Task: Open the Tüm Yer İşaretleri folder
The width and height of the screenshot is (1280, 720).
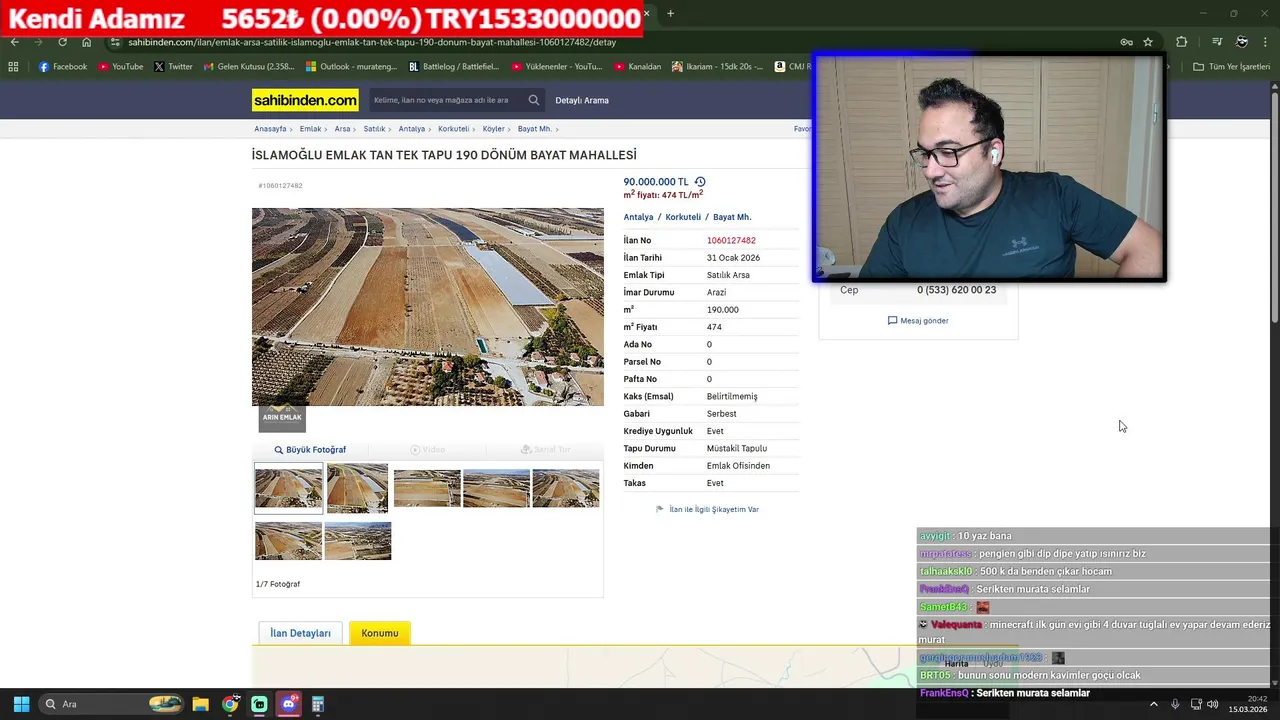Action: [1231, 67]
